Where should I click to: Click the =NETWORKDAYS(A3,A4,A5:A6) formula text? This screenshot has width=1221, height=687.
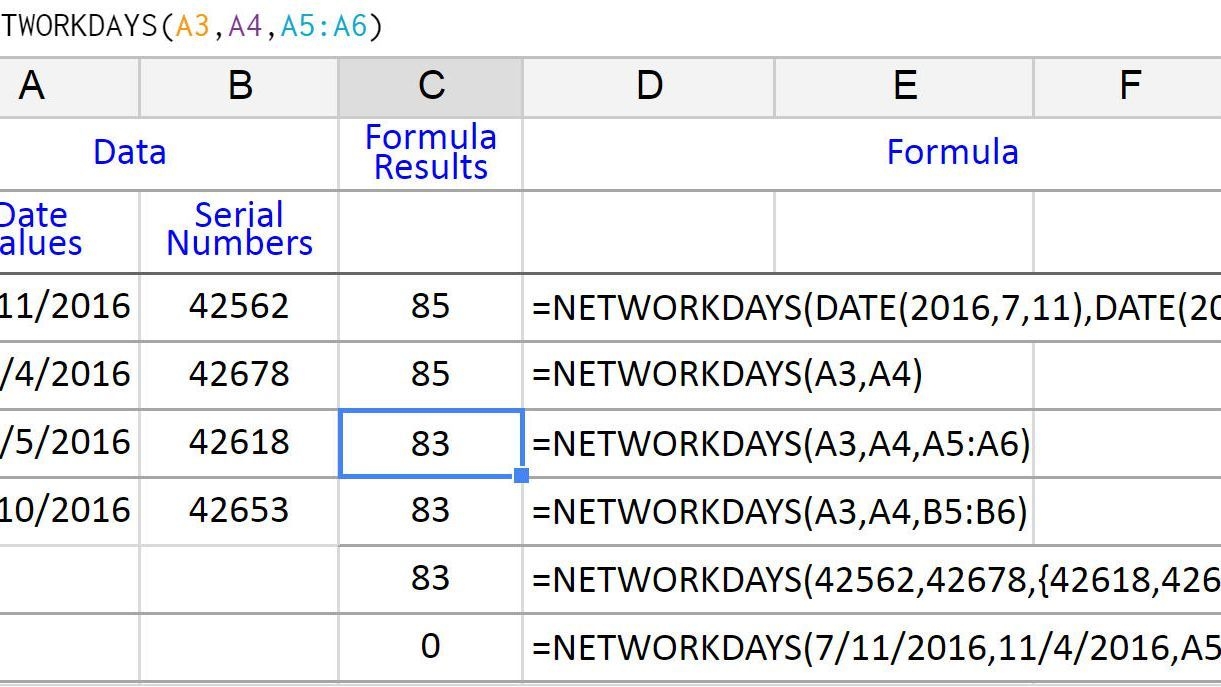tap(781, 442)
